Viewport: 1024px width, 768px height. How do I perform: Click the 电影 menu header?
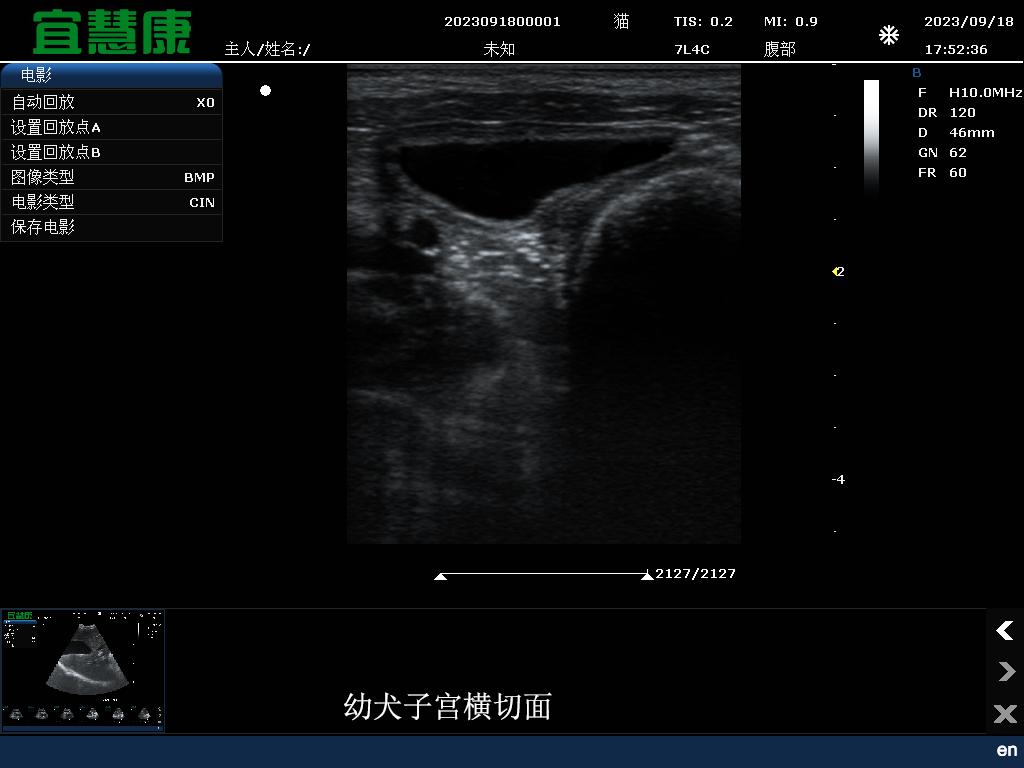point(111,76)
